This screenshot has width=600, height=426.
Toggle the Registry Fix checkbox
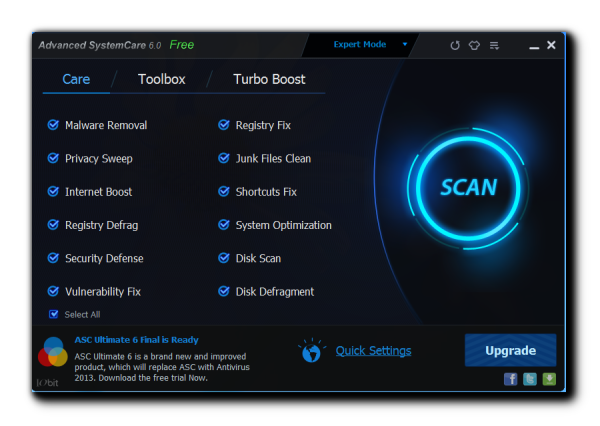pyautogui.click(x=224, y=125)
